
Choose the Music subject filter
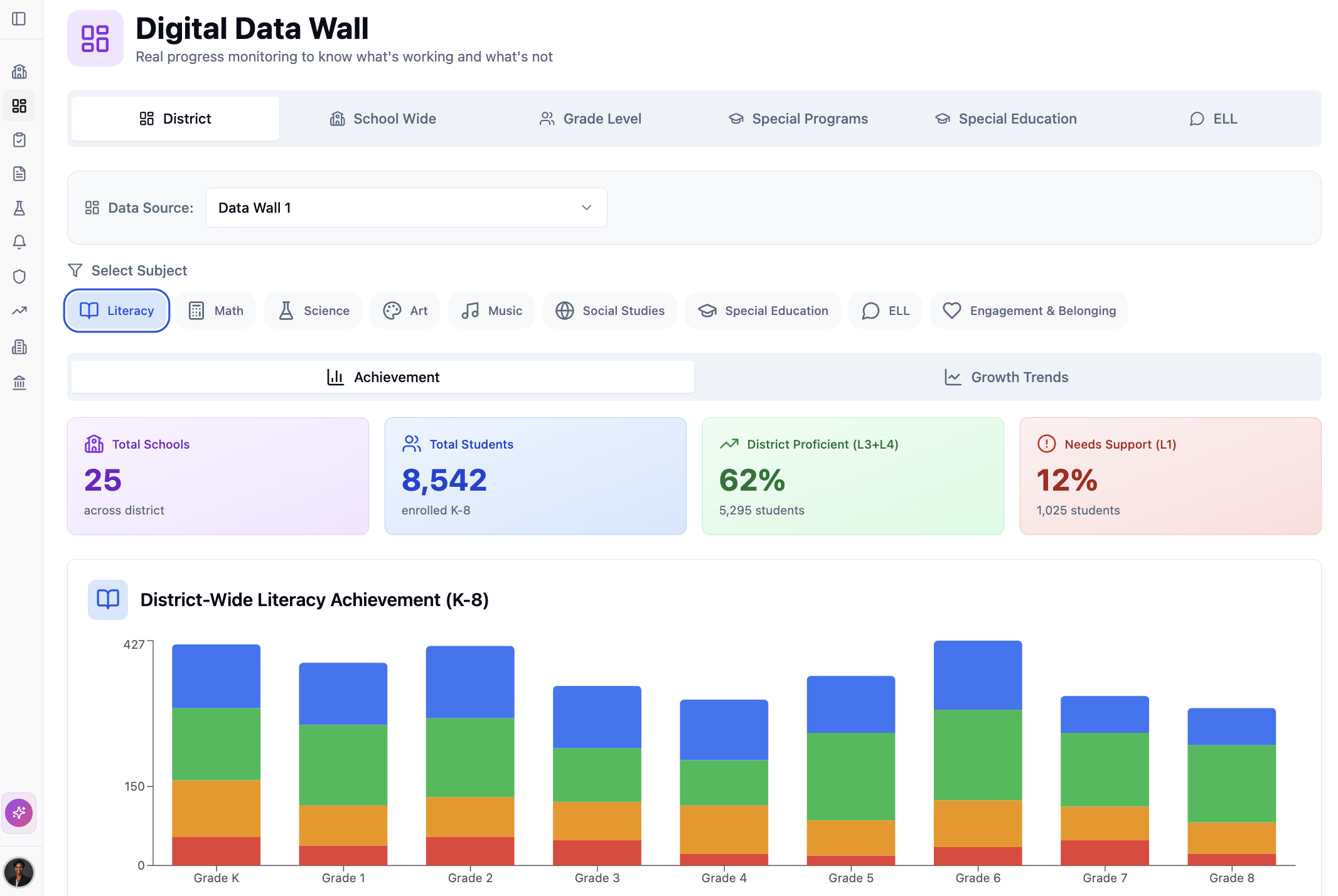(x=491, y=310)
